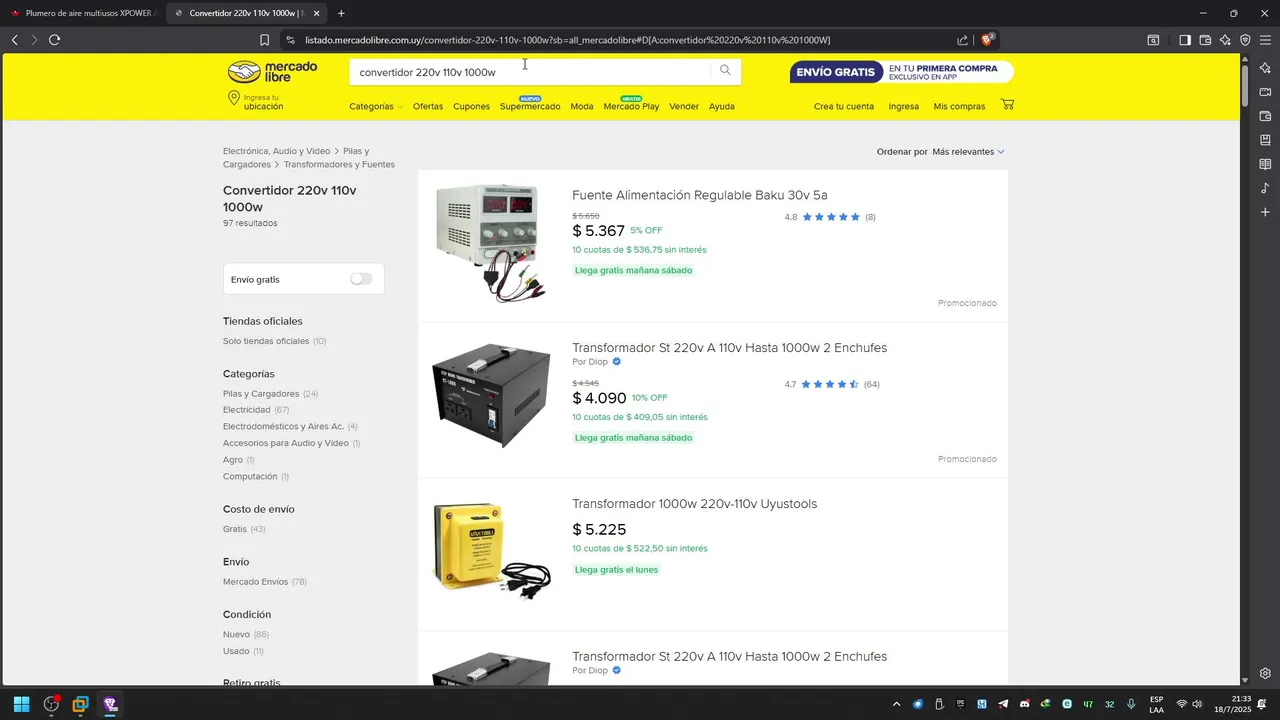Click Ingresa tu ubicación
Image resolution: width=1280 pixels, height=720 pixels.
(x=256, y=102)
